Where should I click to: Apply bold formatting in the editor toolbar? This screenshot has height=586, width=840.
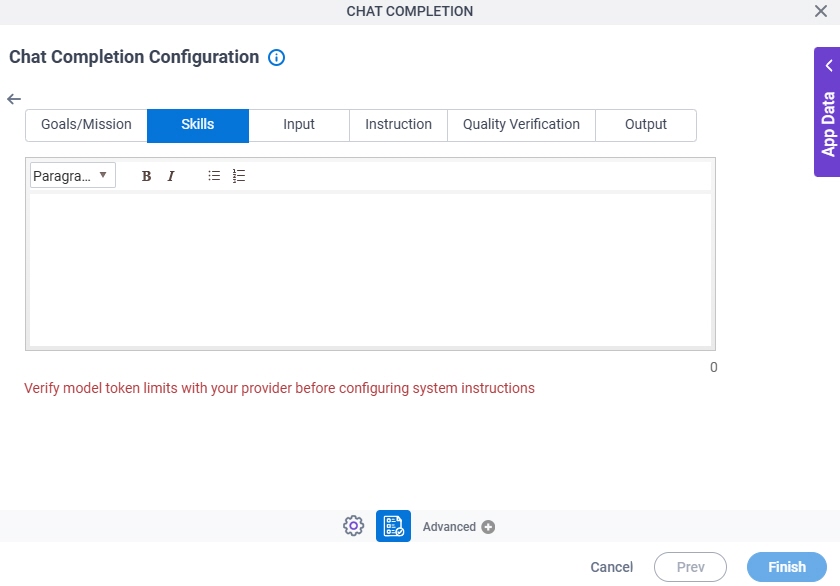pos(146,176)
